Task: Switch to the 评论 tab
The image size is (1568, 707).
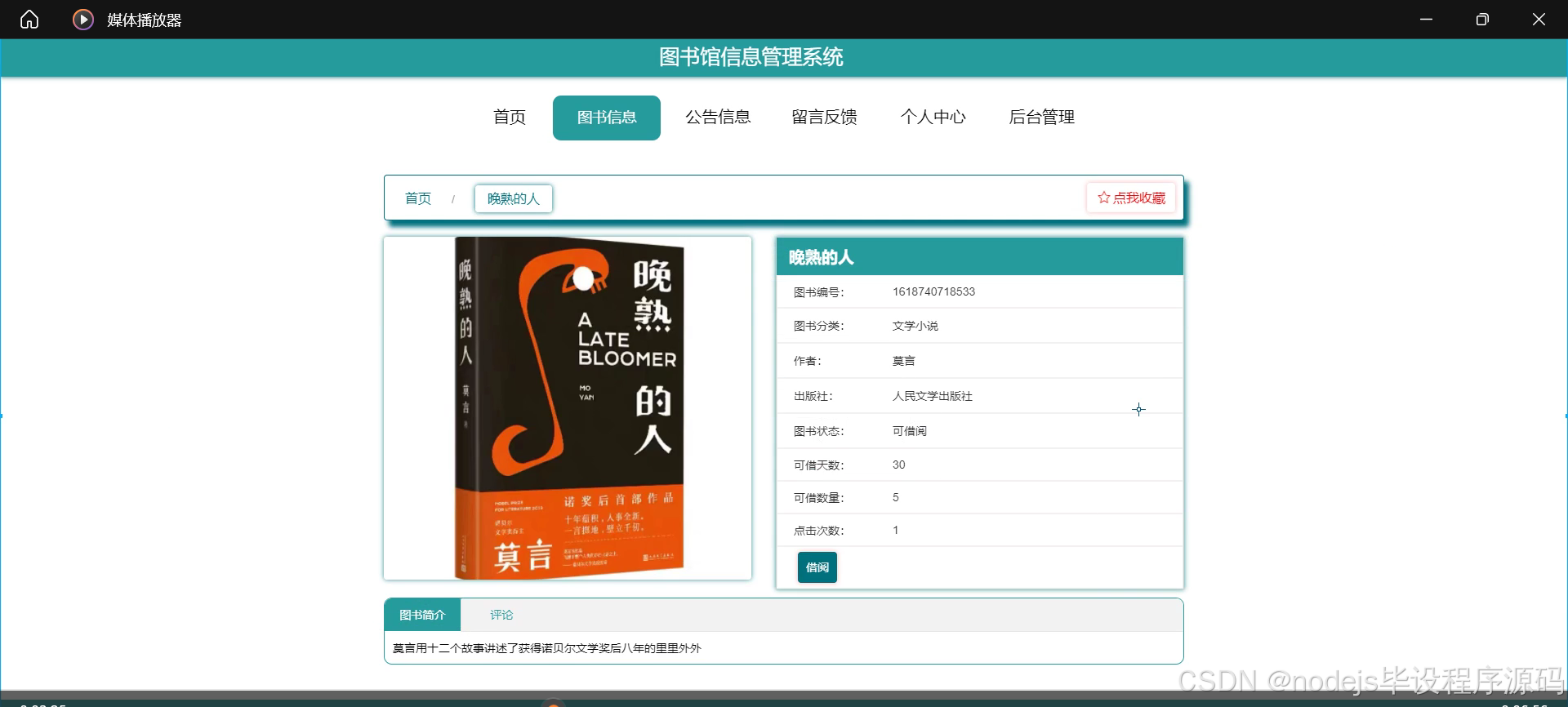Action: (501, 615)
